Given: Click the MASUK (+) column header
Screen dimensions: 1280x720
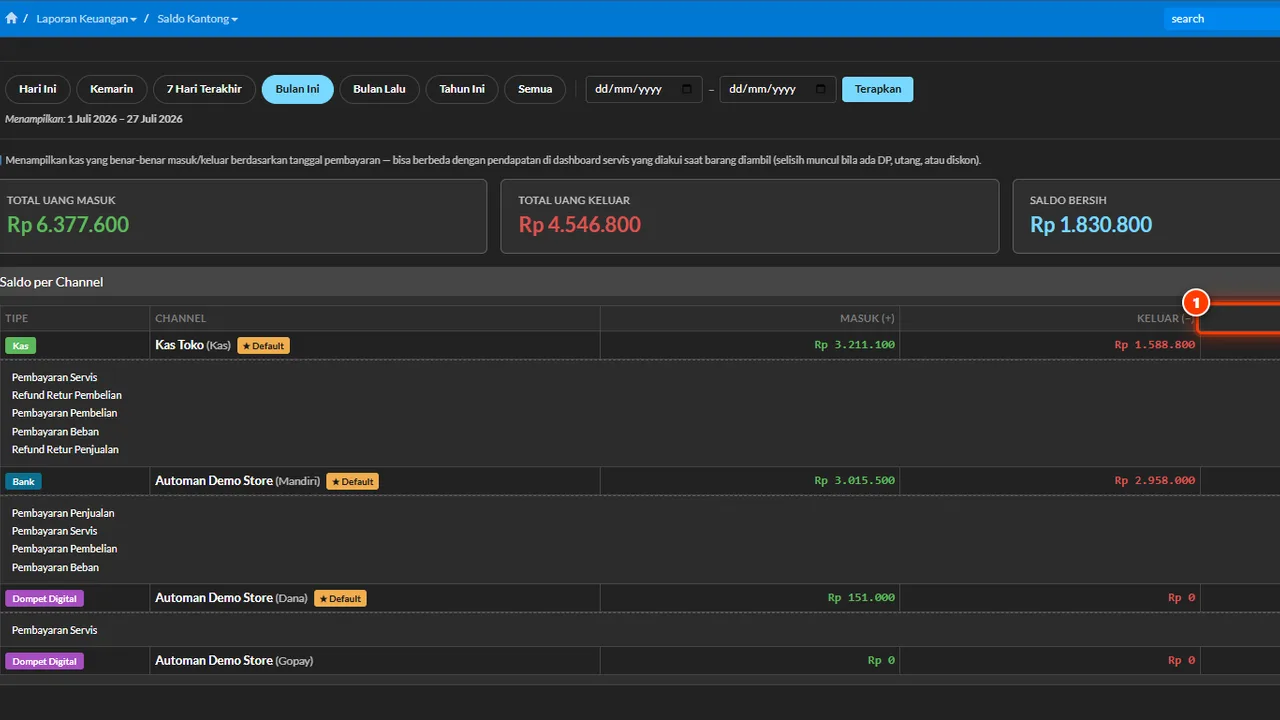Looking at the screenshot, I should [x=750, y=318].
